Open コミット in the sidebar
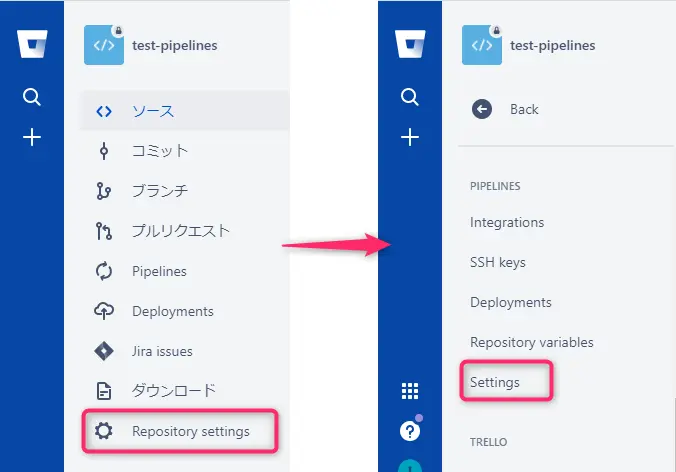Image resolution: width=676 pixels, height=472 pixels. (160, 151)
